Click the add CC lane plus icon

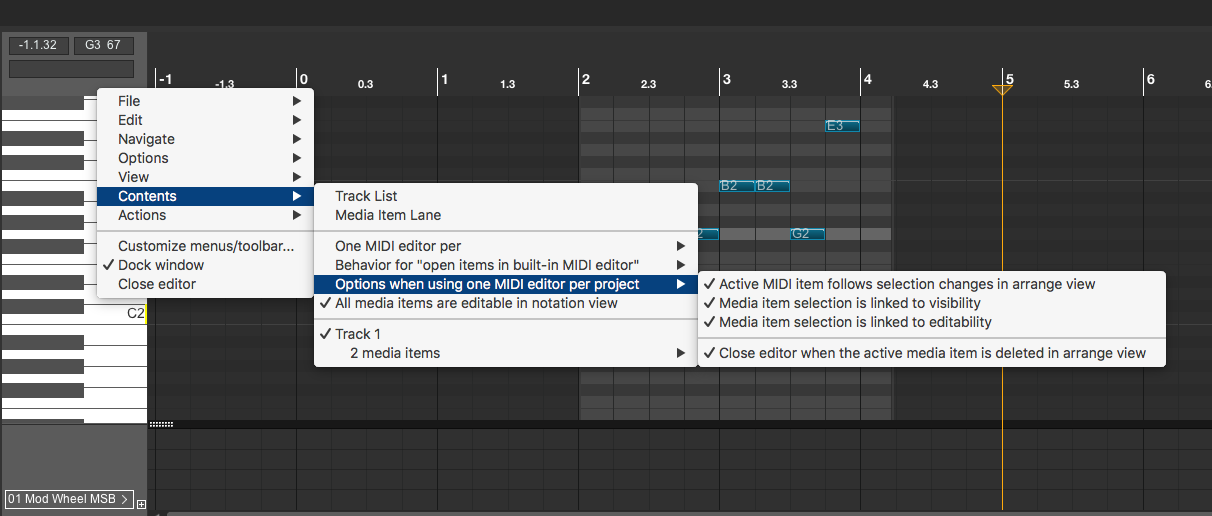click(x=141, y=504)
